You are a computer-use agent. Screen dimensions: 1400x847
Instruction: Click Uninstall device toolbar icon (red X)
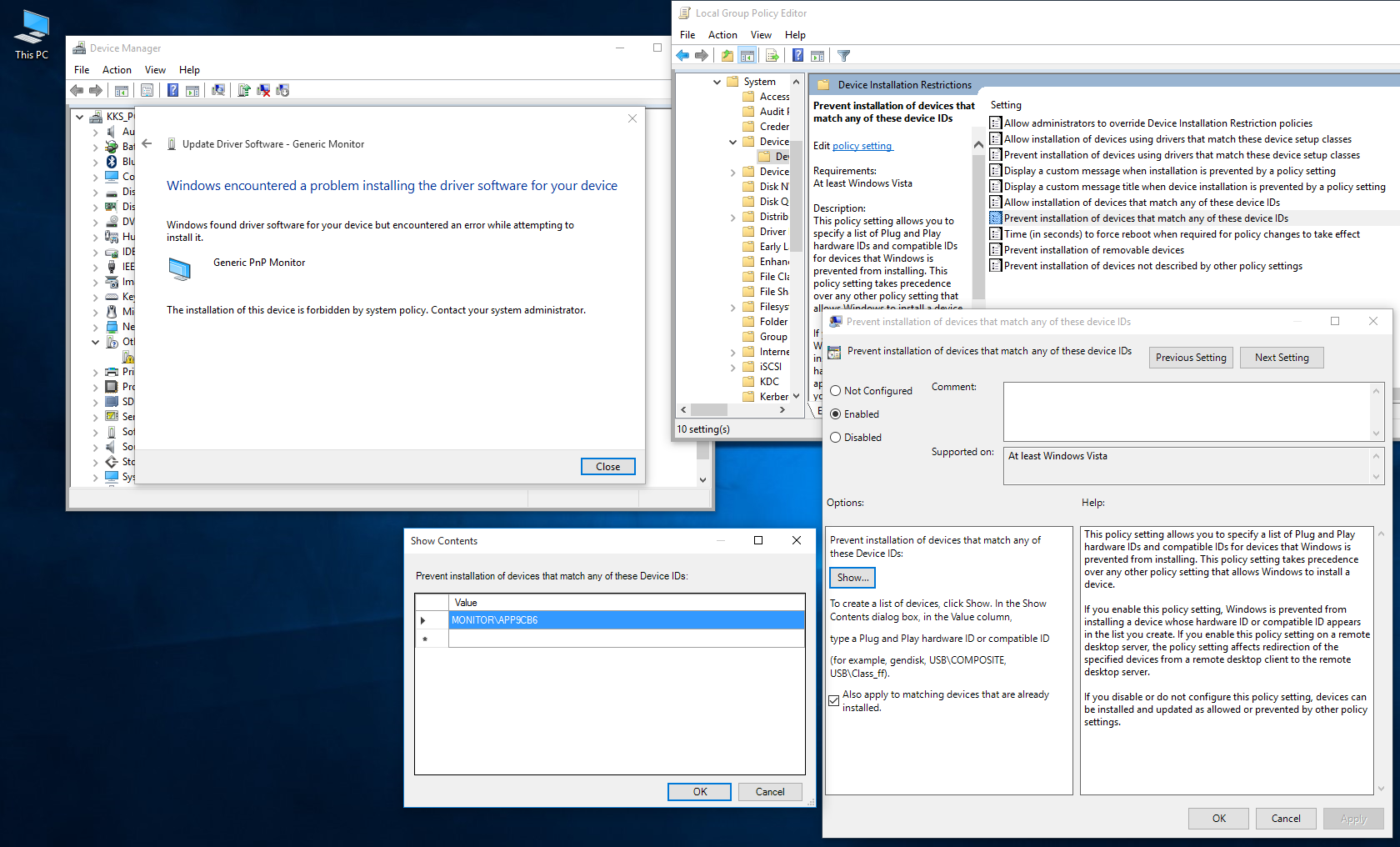[263, 90]
